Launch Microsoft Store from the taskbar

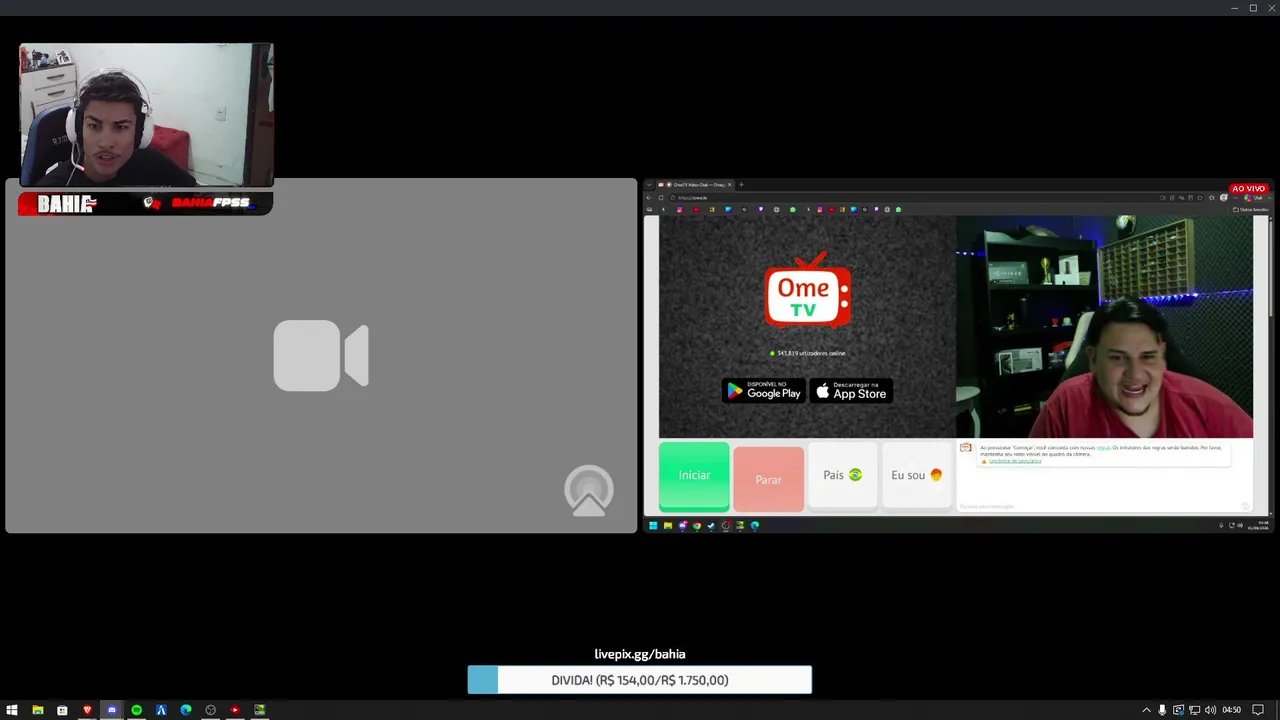(x=62, y=710)
